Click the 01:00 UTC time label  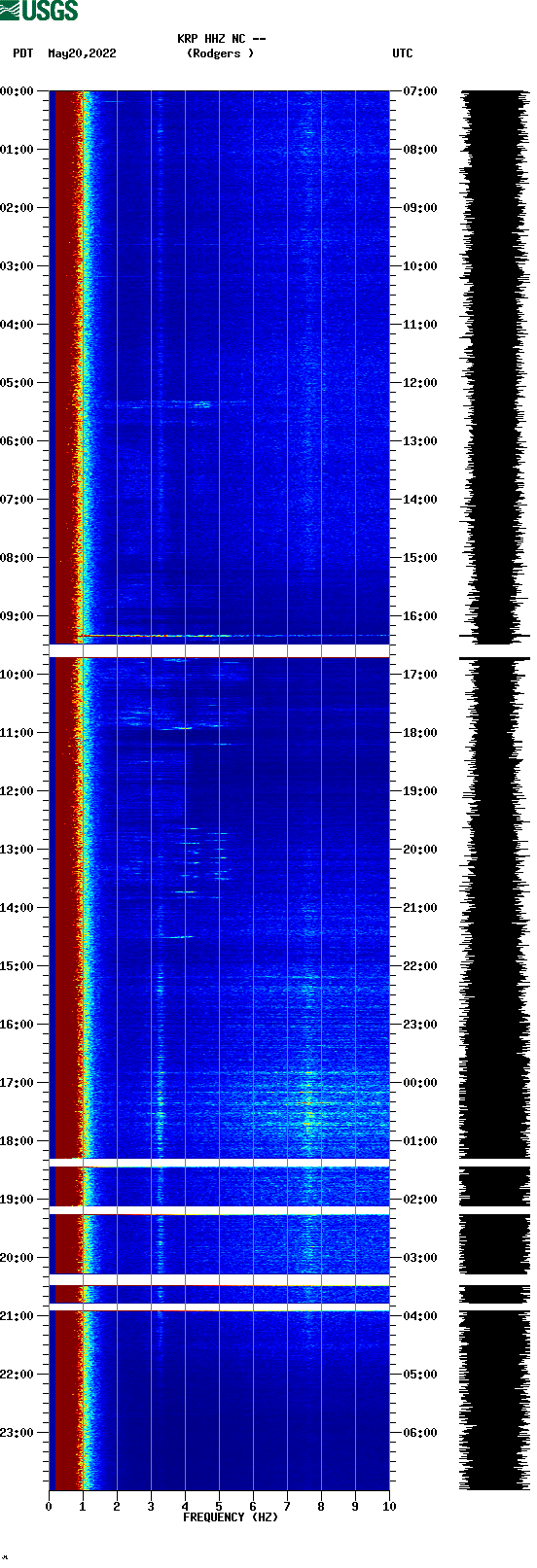(x=420, y=1141)
